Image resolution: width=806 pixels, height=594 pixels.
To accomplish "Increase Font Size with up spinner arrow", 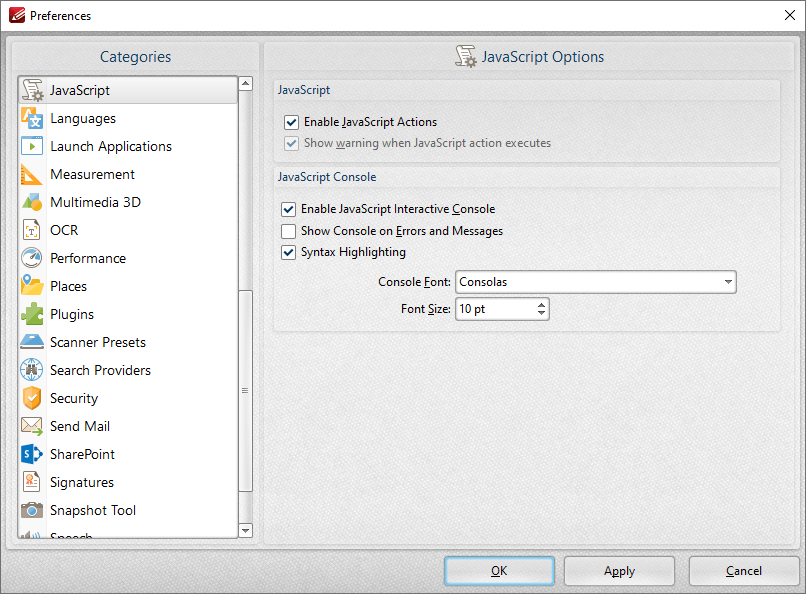I will (x=541, y=305).
